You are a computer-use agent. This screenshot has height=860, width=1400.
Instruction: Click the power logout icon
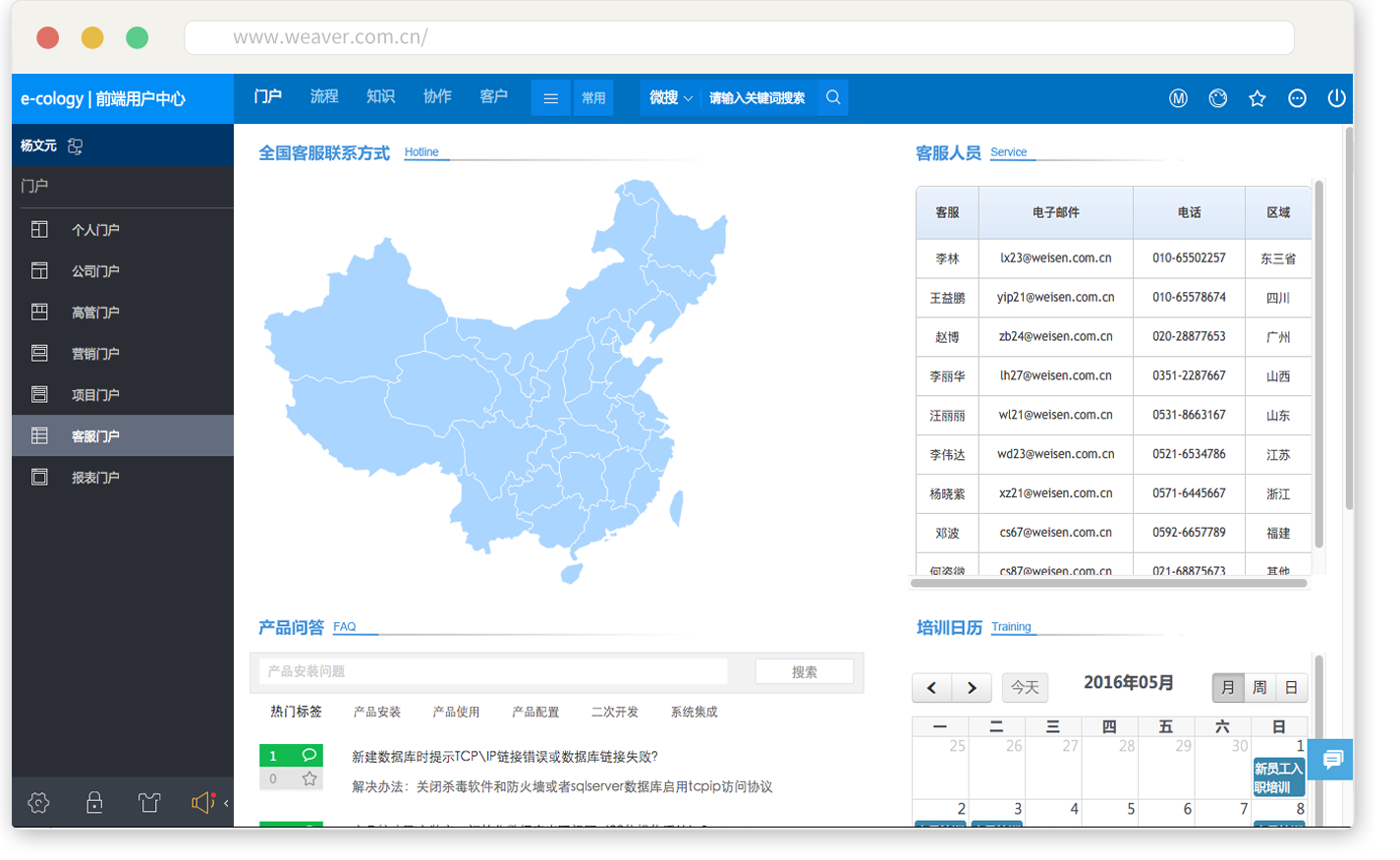1336,98
